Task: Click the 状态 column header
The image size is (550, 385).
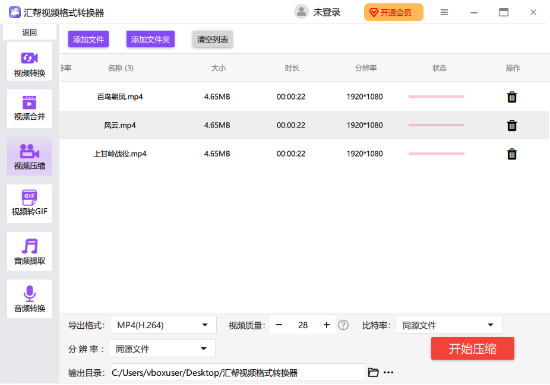Action: click(439, 68)
